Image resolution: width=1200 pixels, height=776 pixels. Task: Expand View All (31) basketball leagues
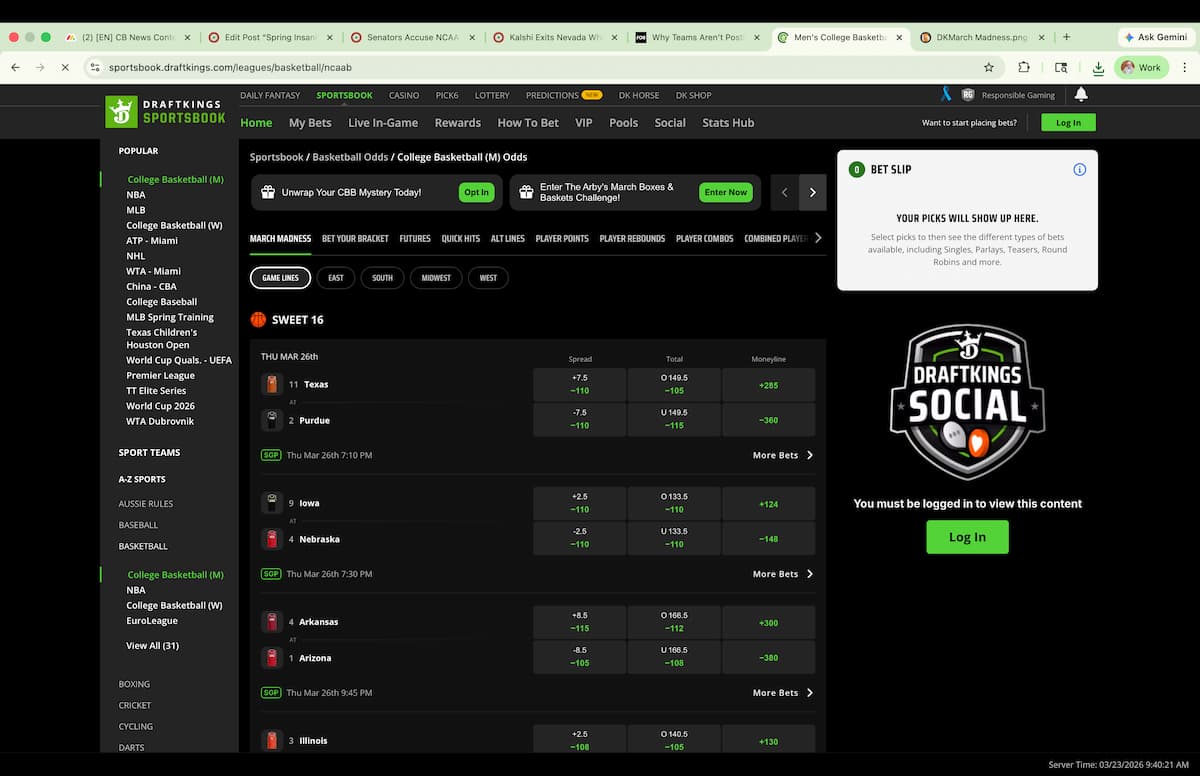click(x=152, y=645)
